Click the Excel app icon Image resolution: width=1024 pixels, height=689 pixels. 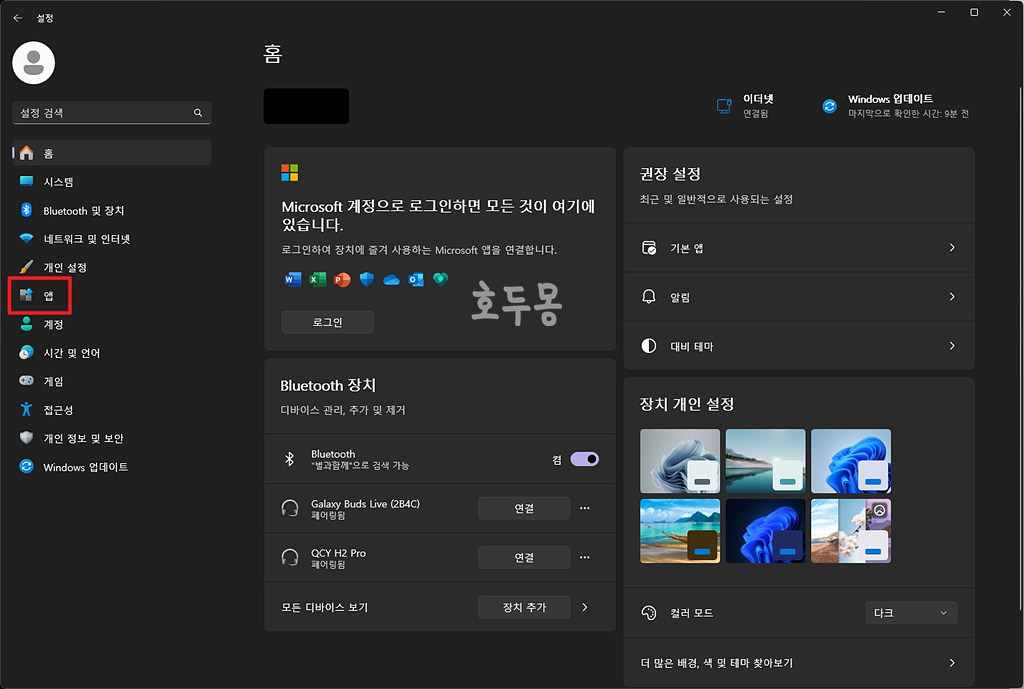coord(317,280)
